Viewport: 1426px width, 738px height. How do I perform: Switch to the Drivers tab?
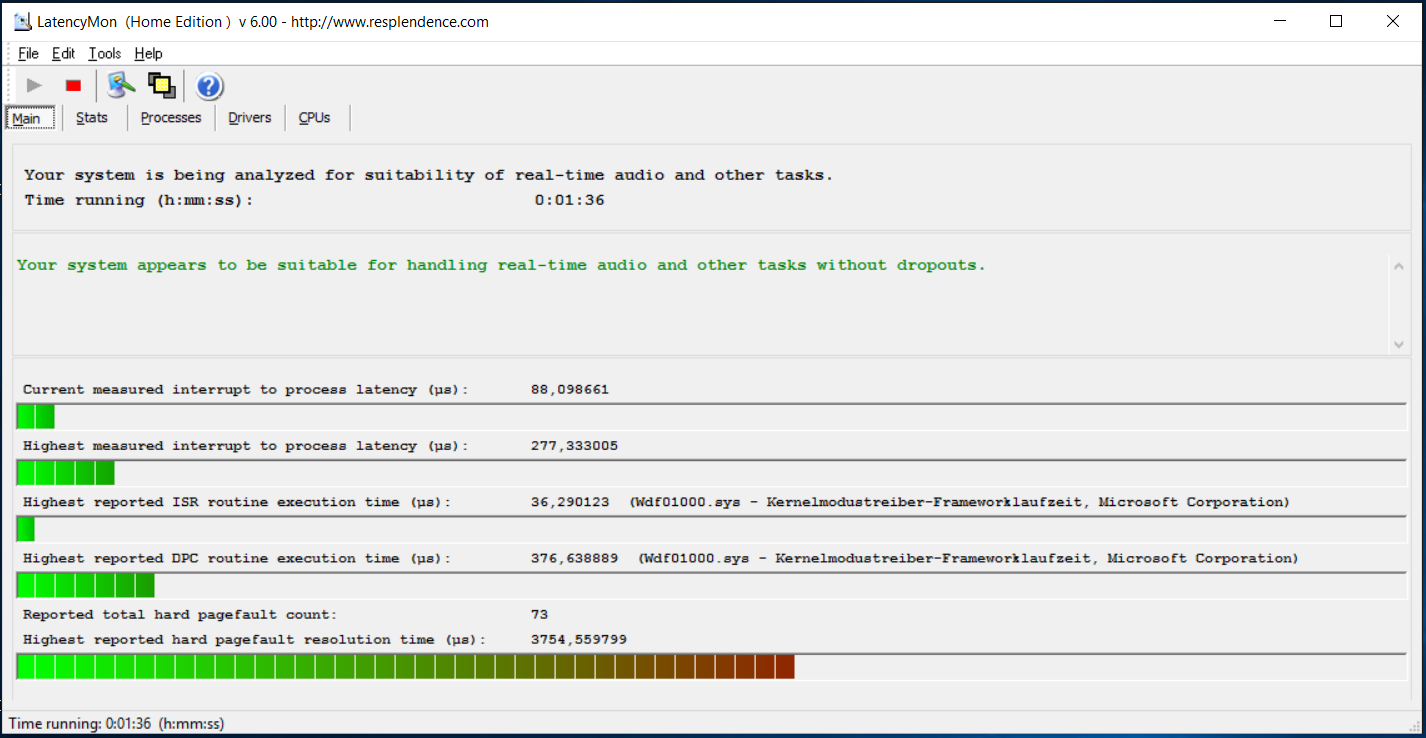coord(249,118)
